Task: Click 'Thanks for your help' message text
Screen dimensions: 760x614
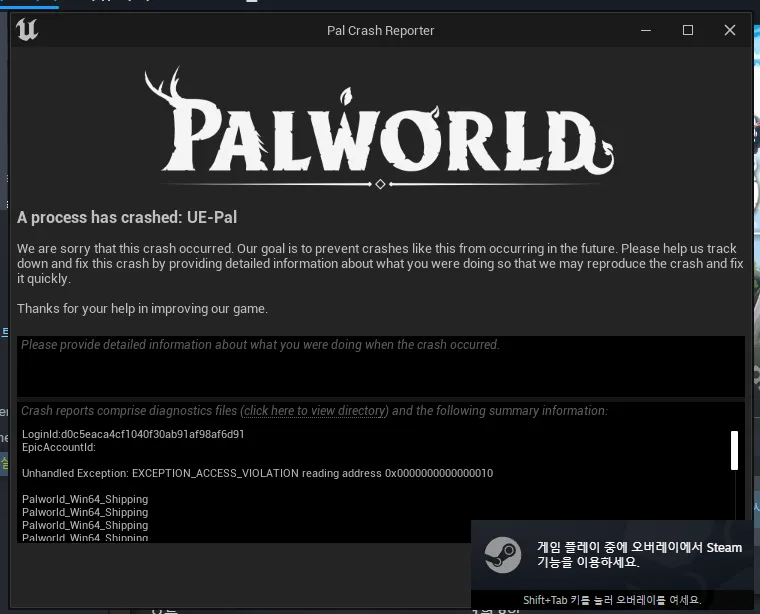Action: [142, 309]
